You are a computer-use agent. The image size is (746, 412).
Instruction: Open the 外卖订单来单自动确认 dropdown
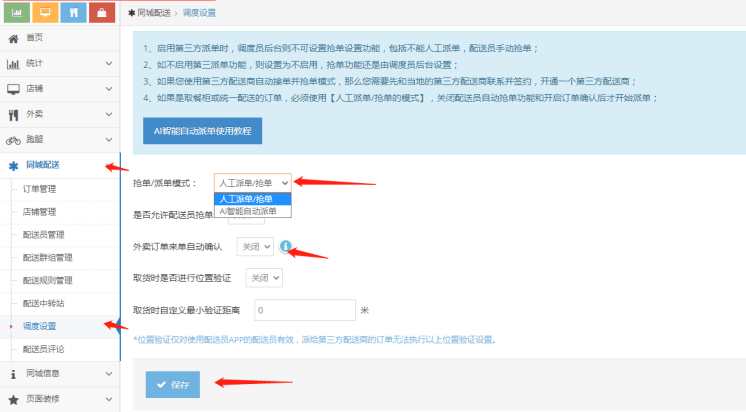click(254, 246)
